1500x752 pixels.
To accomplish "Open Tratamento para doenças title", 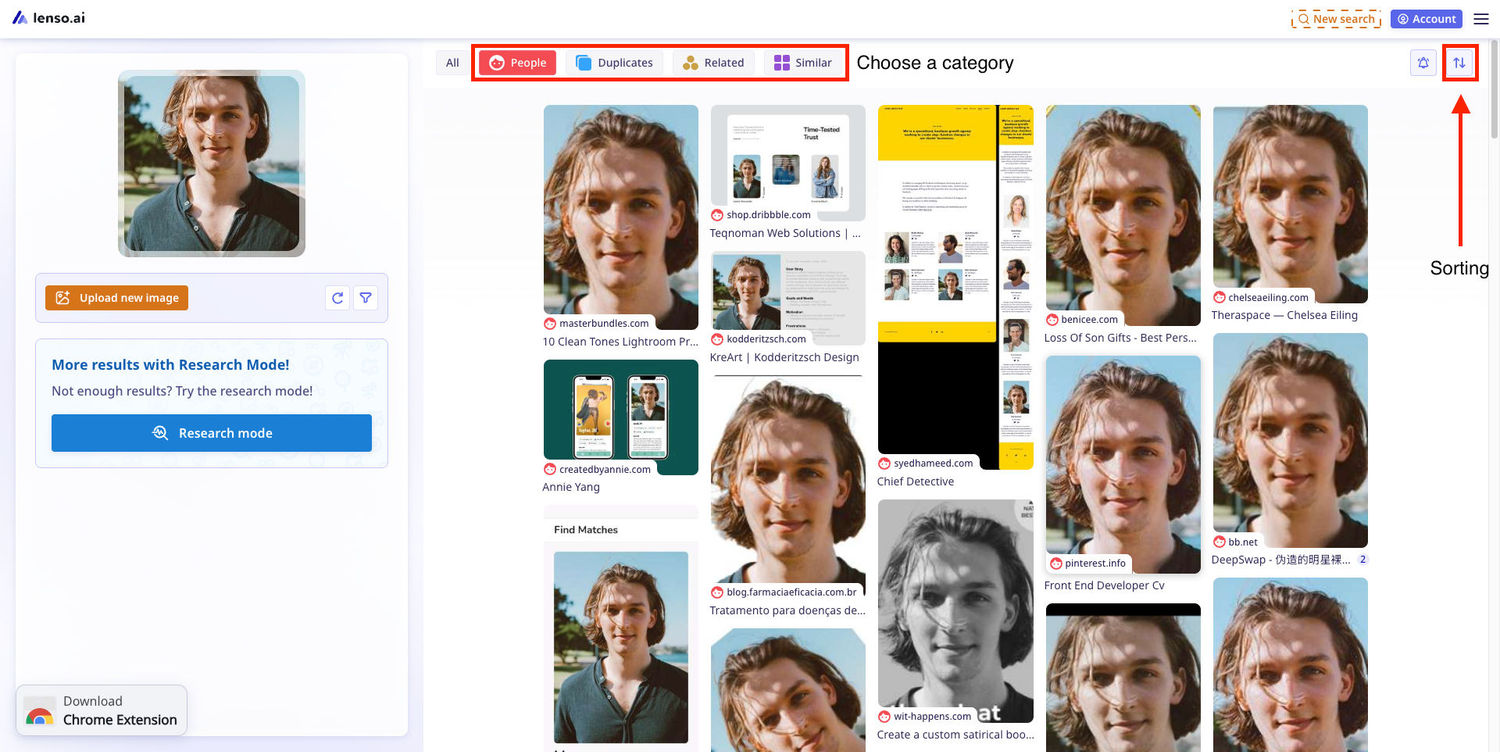I will click(787, 611).
